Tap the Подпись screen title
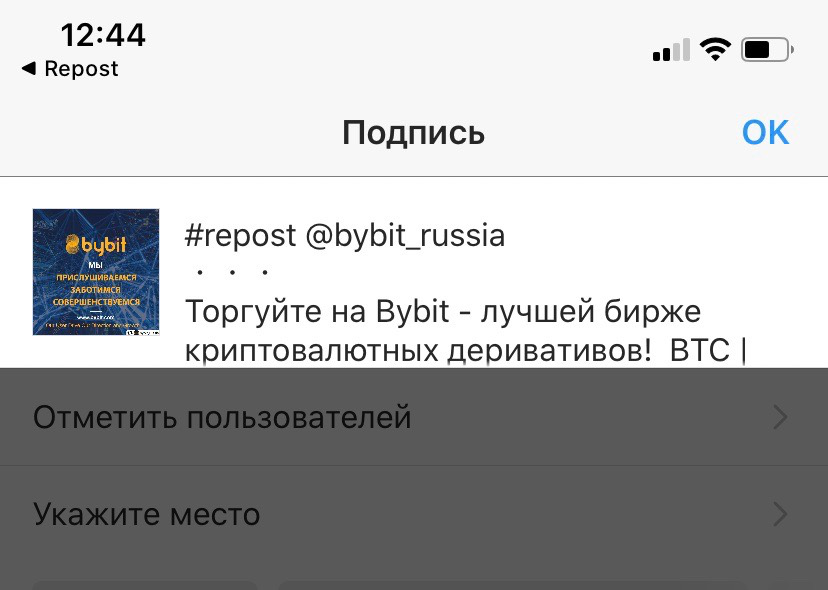The height and width of the screenshot is (590, 828). (x=413, y=132)
